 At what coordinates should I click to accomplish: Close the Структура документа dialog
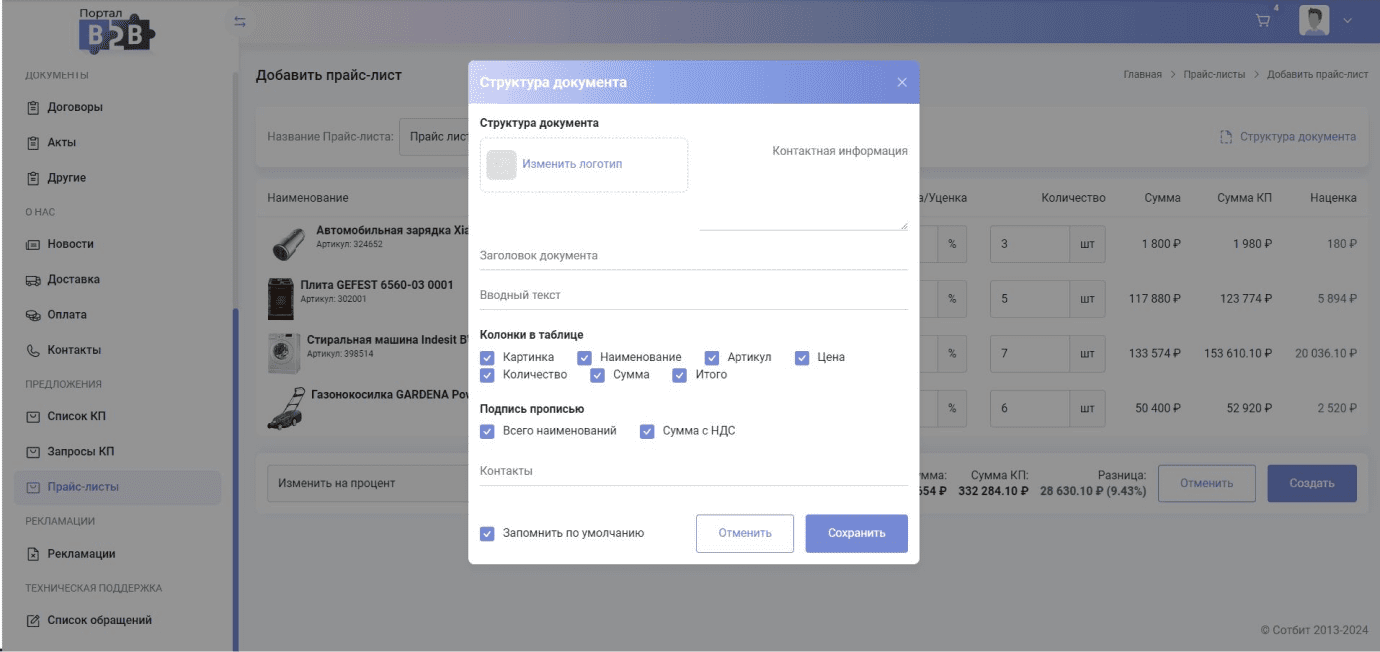[902, 82]
